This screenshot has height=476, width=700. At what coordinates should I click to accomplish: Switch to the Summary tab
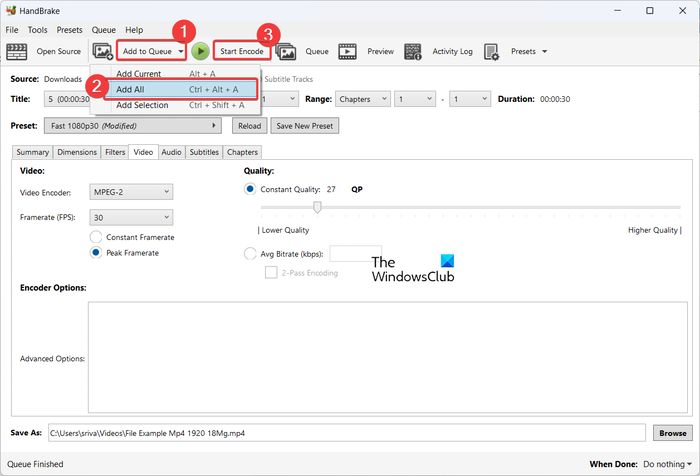click(33, 152)
